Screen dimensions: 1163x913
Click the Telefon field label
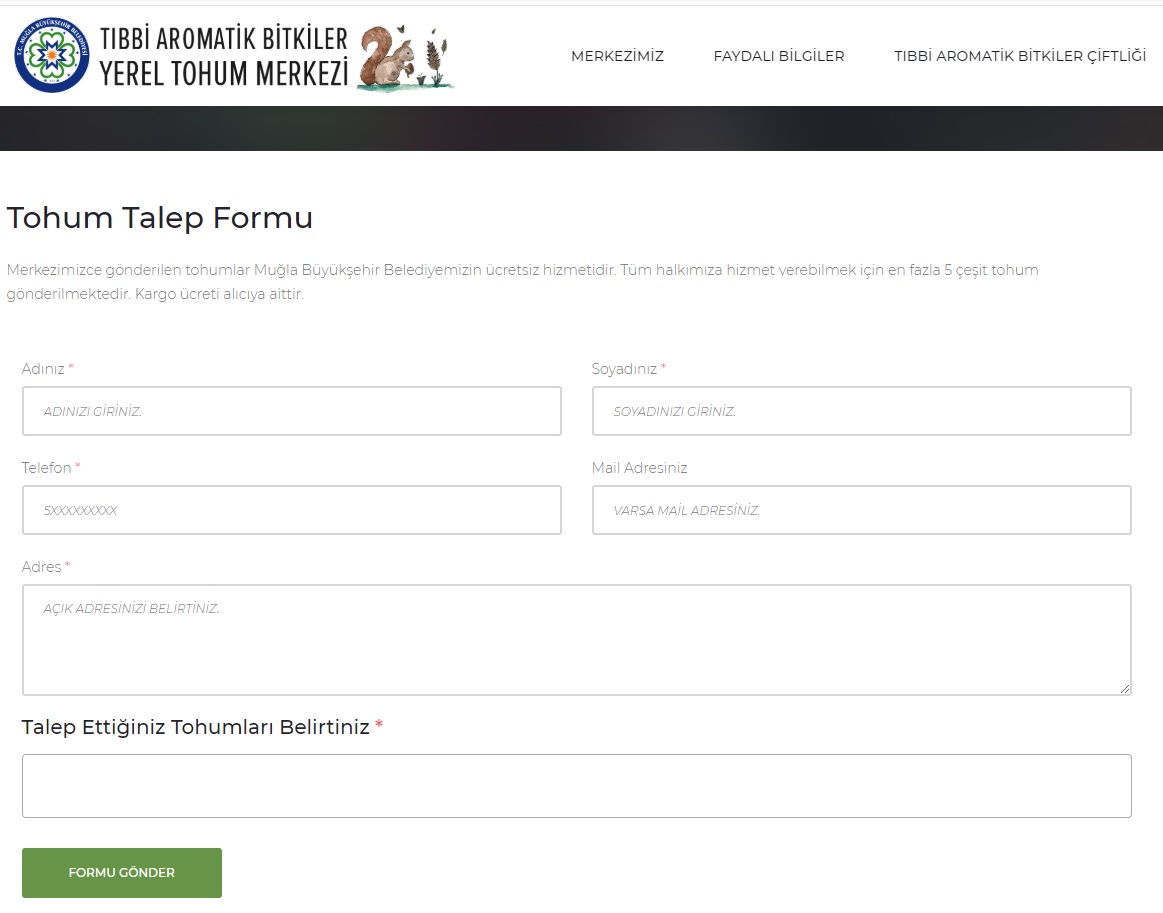47,468
